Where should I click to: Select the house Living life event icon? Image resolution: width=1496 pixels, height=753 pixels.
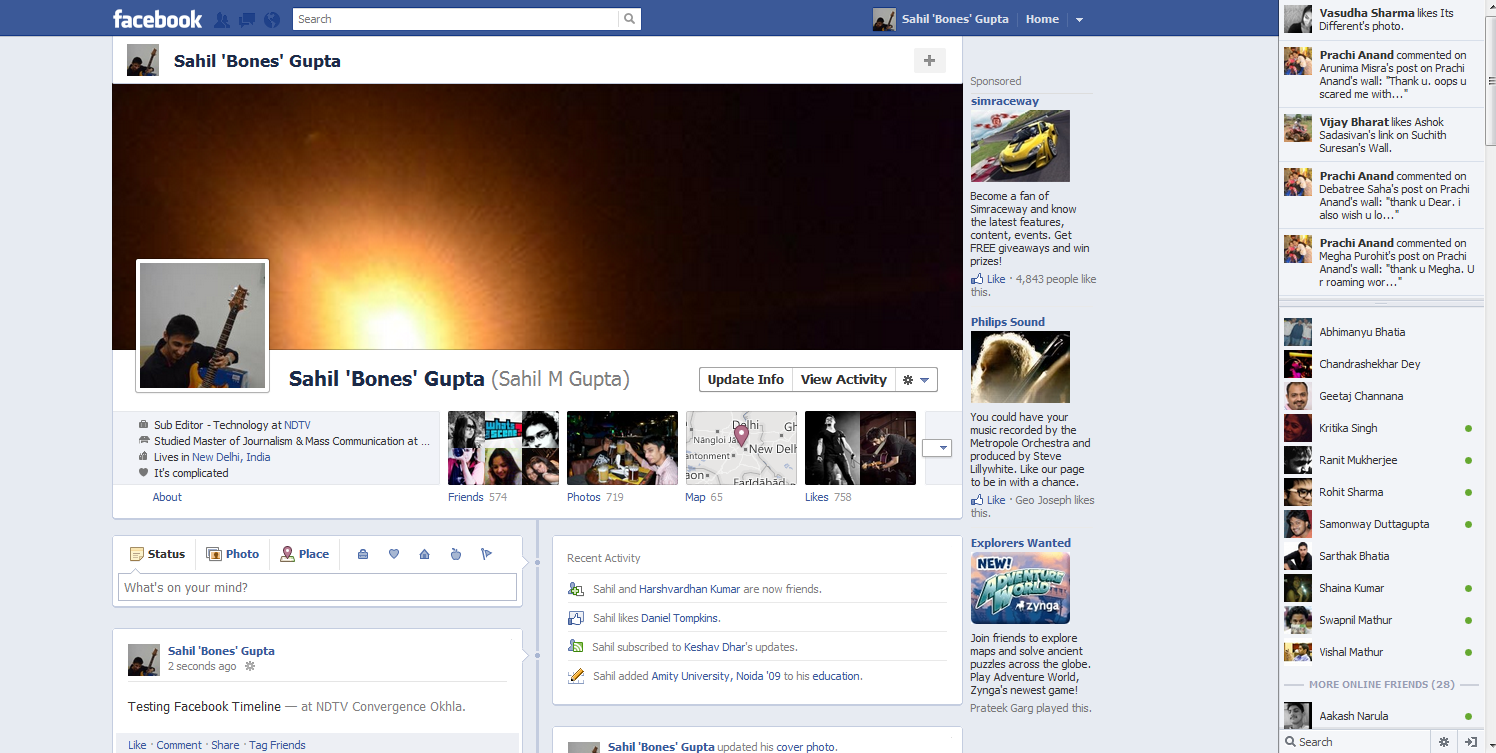coord(424,554)
